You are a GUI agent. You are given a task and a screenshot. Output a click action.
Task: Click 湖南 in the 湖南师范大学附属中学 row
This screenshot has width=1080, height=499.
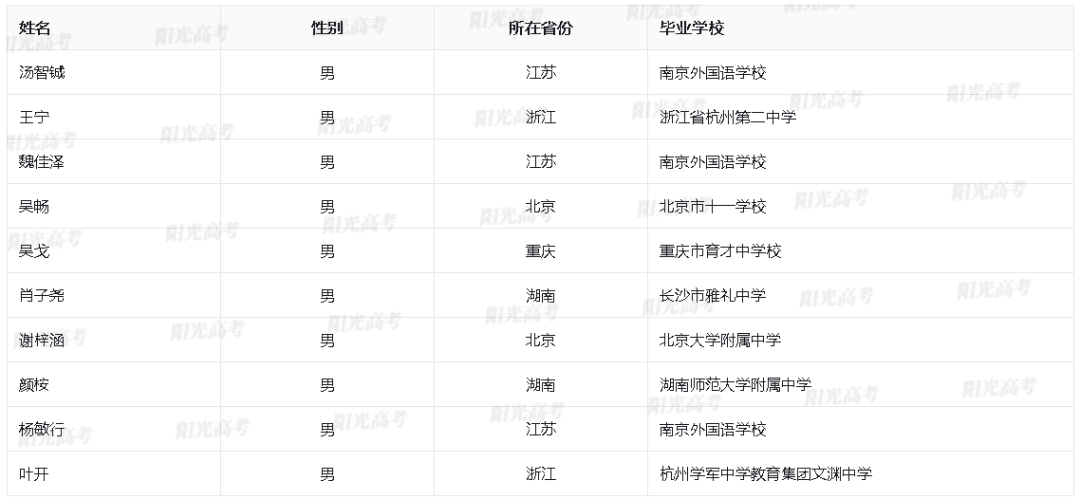point(541,385)
